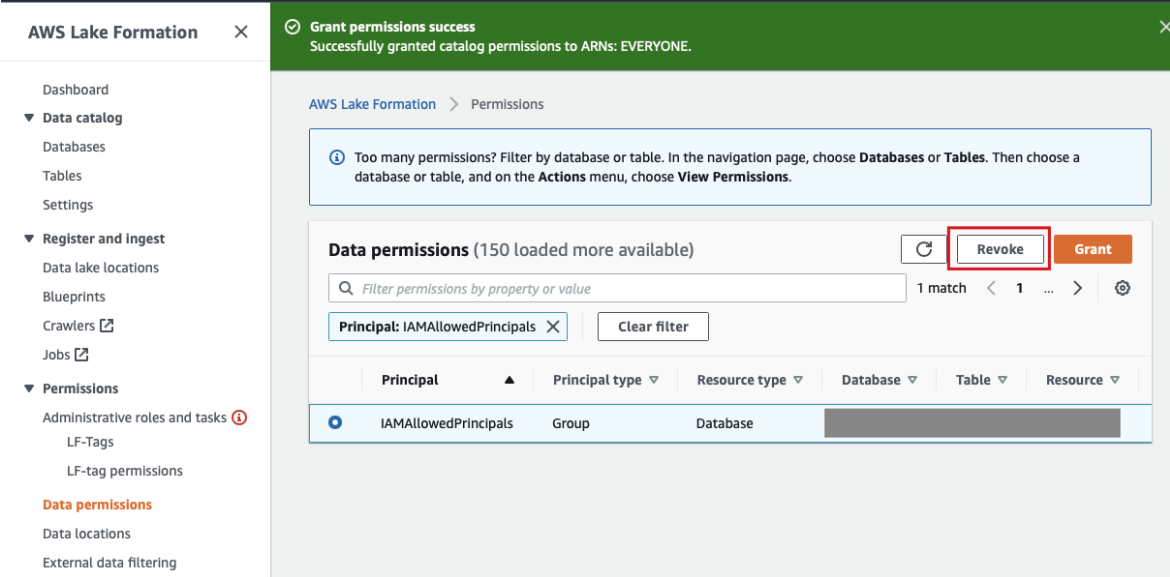Click the external link icon beside Crawlers
This screenshot has width=1170, height=577.
click(x=107, y=325)
